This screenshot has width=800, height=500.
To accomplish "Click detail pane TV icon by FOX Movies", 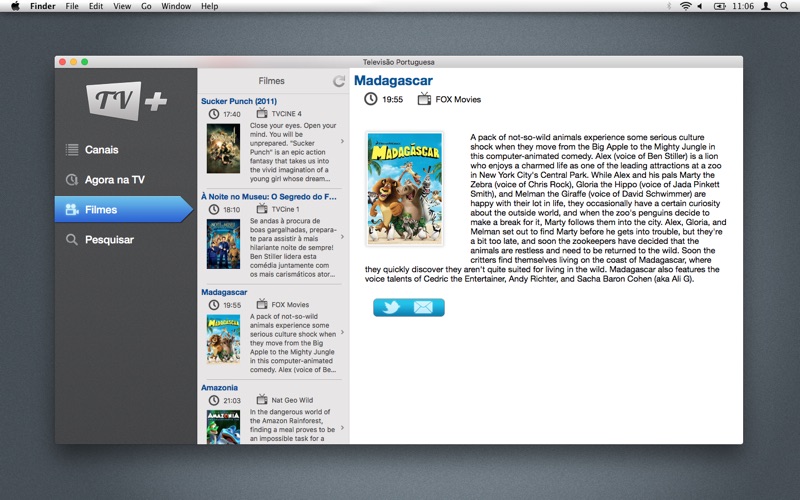I will [424, 98].
